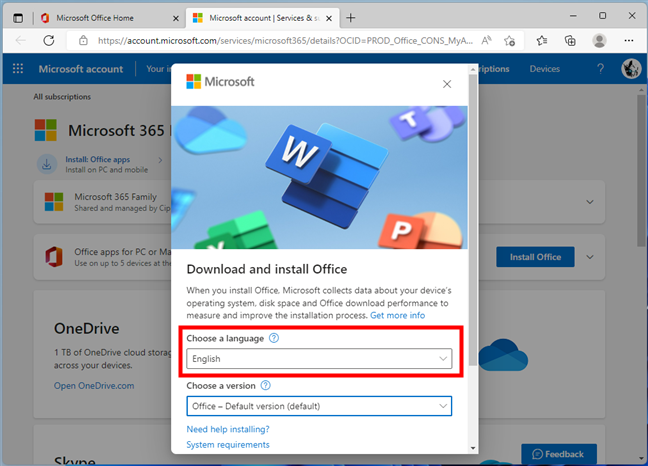Open browser profile avatar icon
This screenshot has width=648, height=466.
[599, 40]
